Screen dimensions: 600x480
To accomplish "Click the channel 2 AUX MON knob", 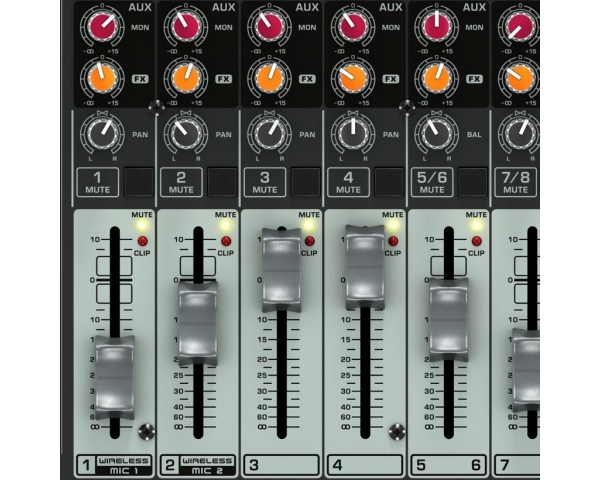I will [x=186, y=27].
